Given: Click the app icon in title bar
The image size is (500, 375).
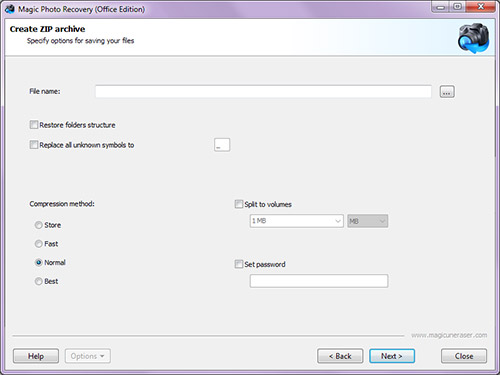Looking at the screenshot, I should click(10, 9).
